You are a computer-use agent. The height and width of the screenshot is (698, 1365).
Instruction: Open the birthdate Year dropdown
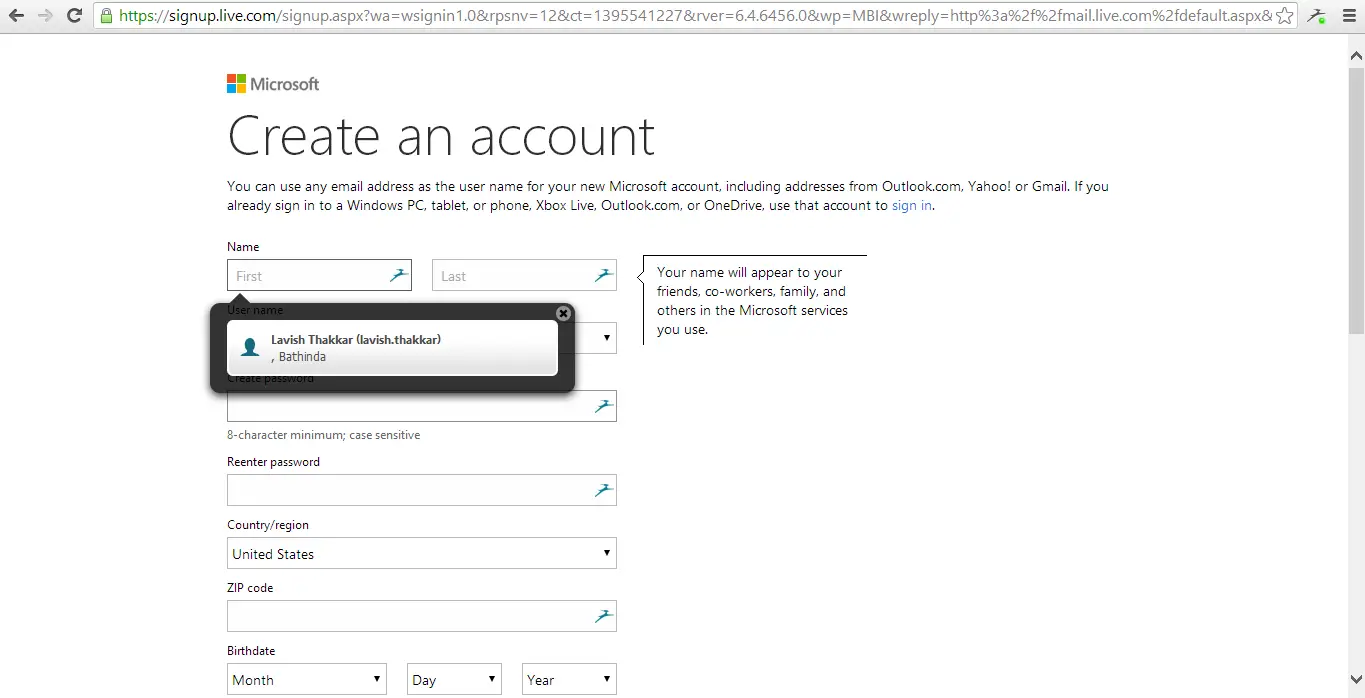tap(569, 679)
